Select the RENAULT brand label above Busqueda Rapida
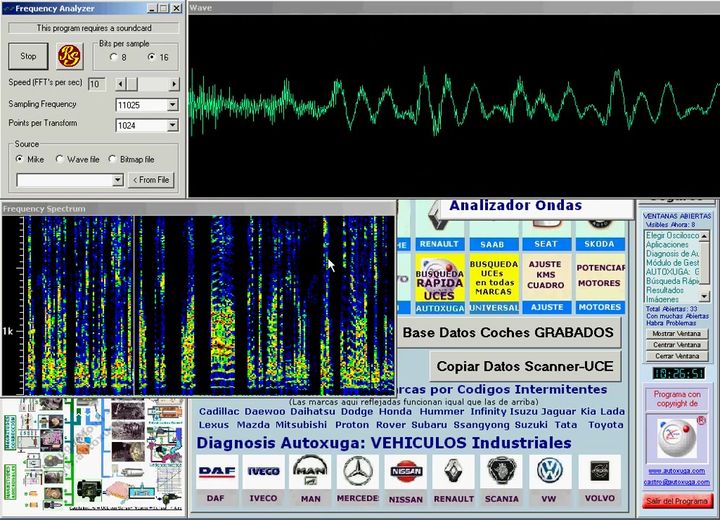Screen dimensions: 720x520 pos(439,244)
